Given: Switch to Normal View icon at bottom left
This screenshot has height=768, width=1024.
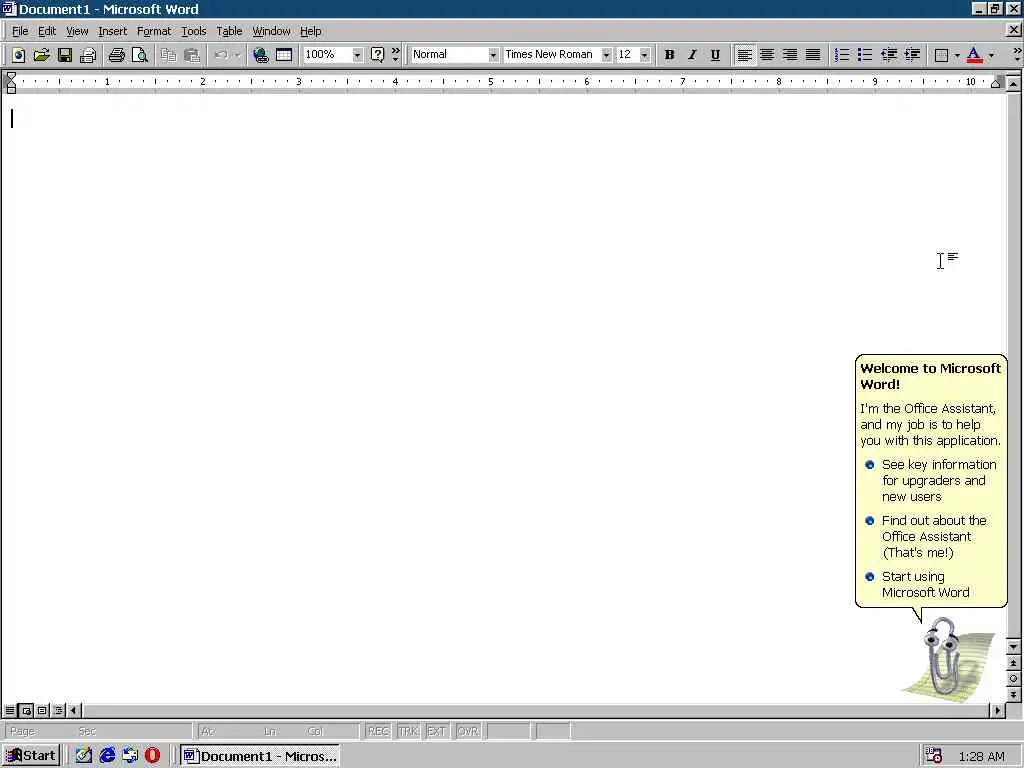Looking at the screenshot, I should click(x=10, y=710).
